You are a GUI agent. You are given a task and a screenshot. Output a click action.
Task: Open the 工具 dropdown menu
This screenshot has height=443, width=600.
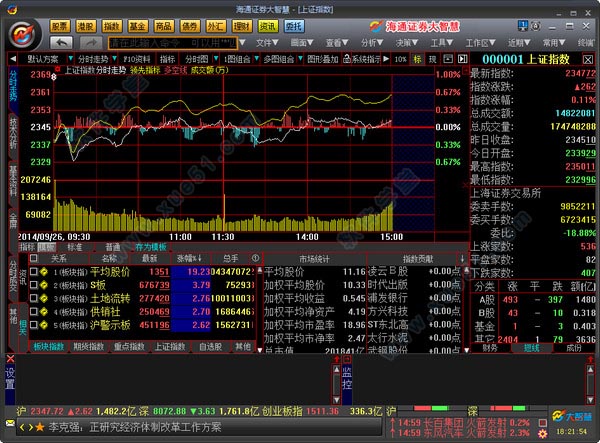pos(442,43)
